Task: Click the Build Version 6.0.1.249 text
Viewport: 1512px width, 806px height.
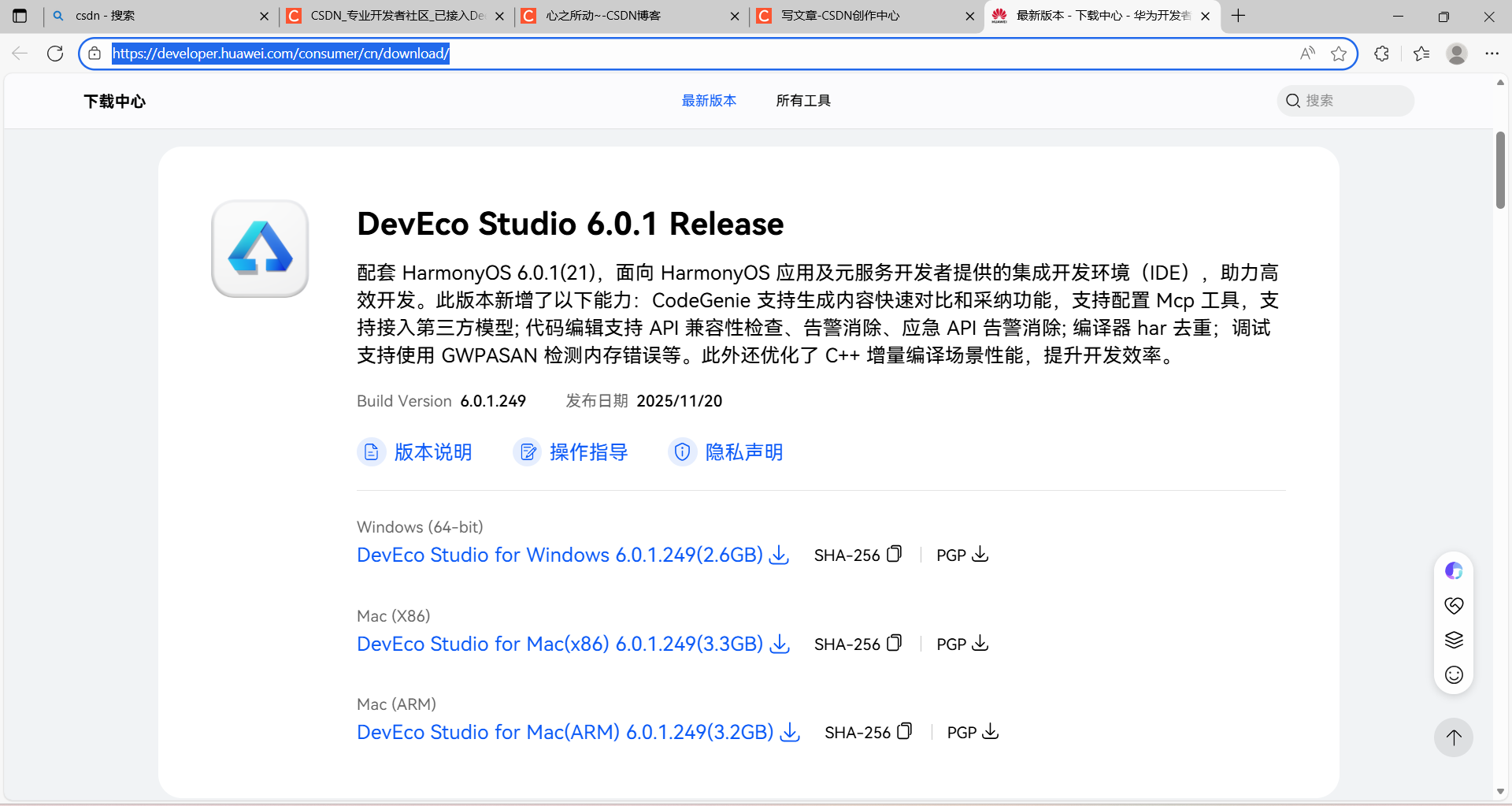Action: click(441, 401)
